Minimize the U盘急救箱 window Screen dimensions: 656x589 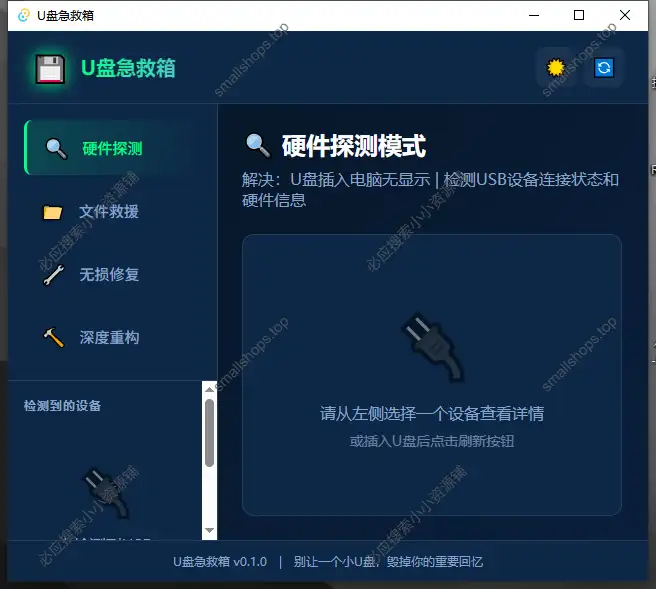coord(534,15)
